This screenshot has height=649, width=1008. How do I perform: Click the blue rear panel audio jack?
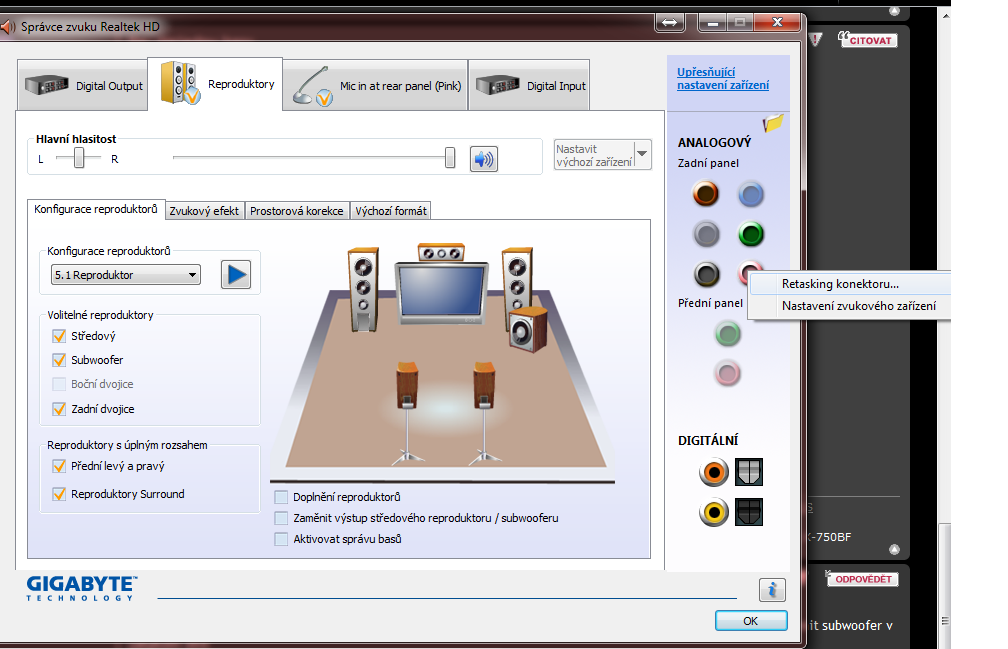pos(750,194)
